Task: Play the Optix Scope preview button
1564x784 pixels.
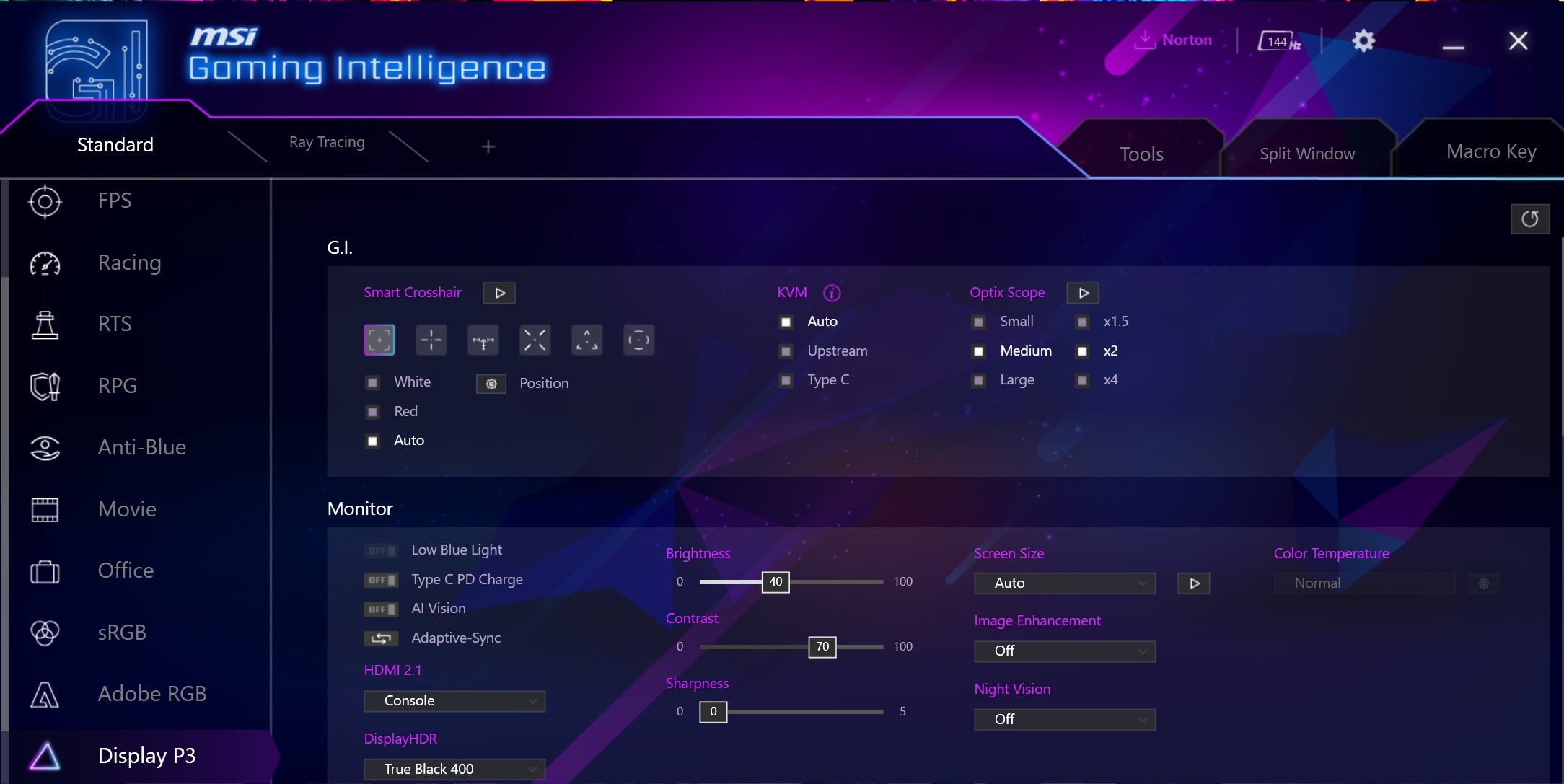Action: click(x=1084, y=293)
